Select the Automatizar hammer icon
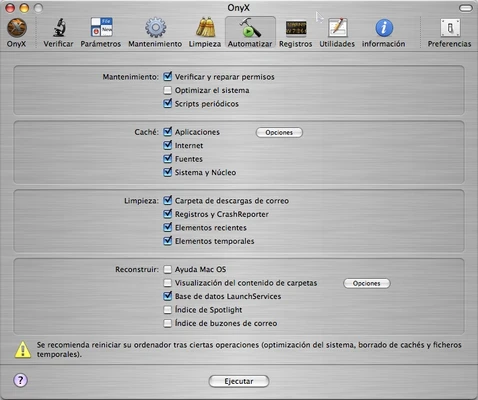The width and height of the screenshot is (478, 400). [250, 27]
